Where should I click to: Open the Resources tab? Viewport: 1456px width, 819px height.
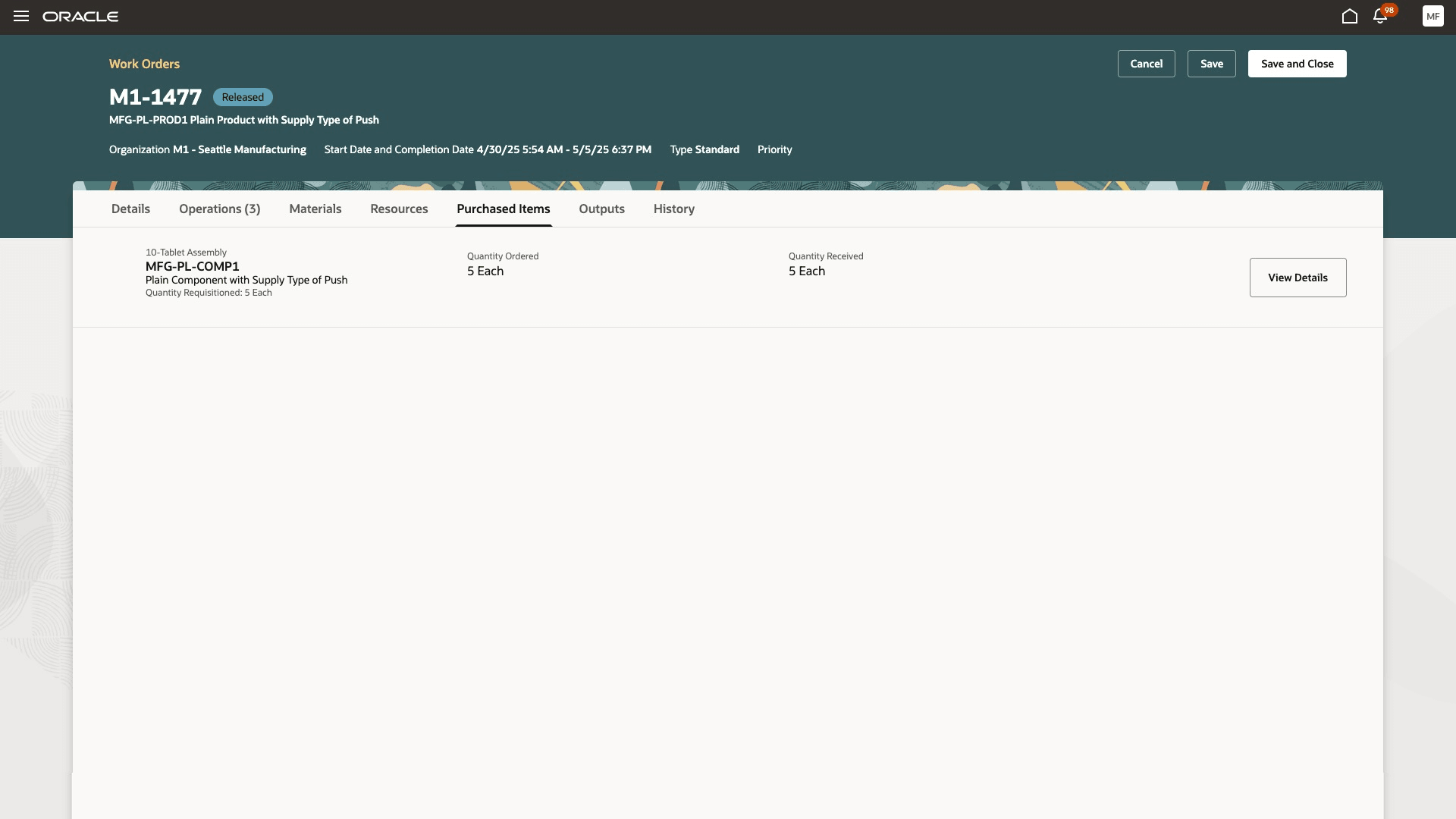399,209
